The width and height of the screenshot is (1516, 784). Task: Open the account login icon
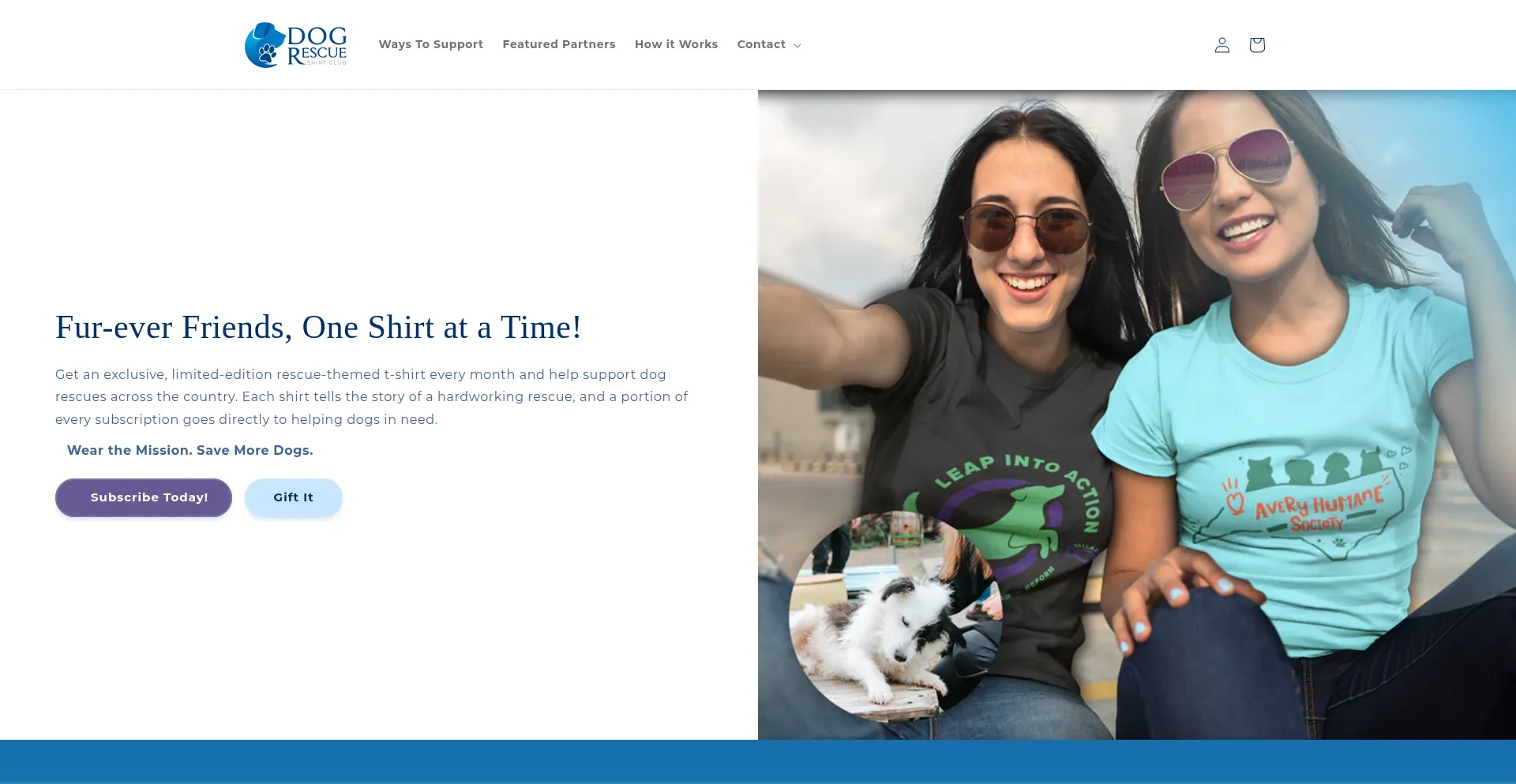click(1221, 45)
